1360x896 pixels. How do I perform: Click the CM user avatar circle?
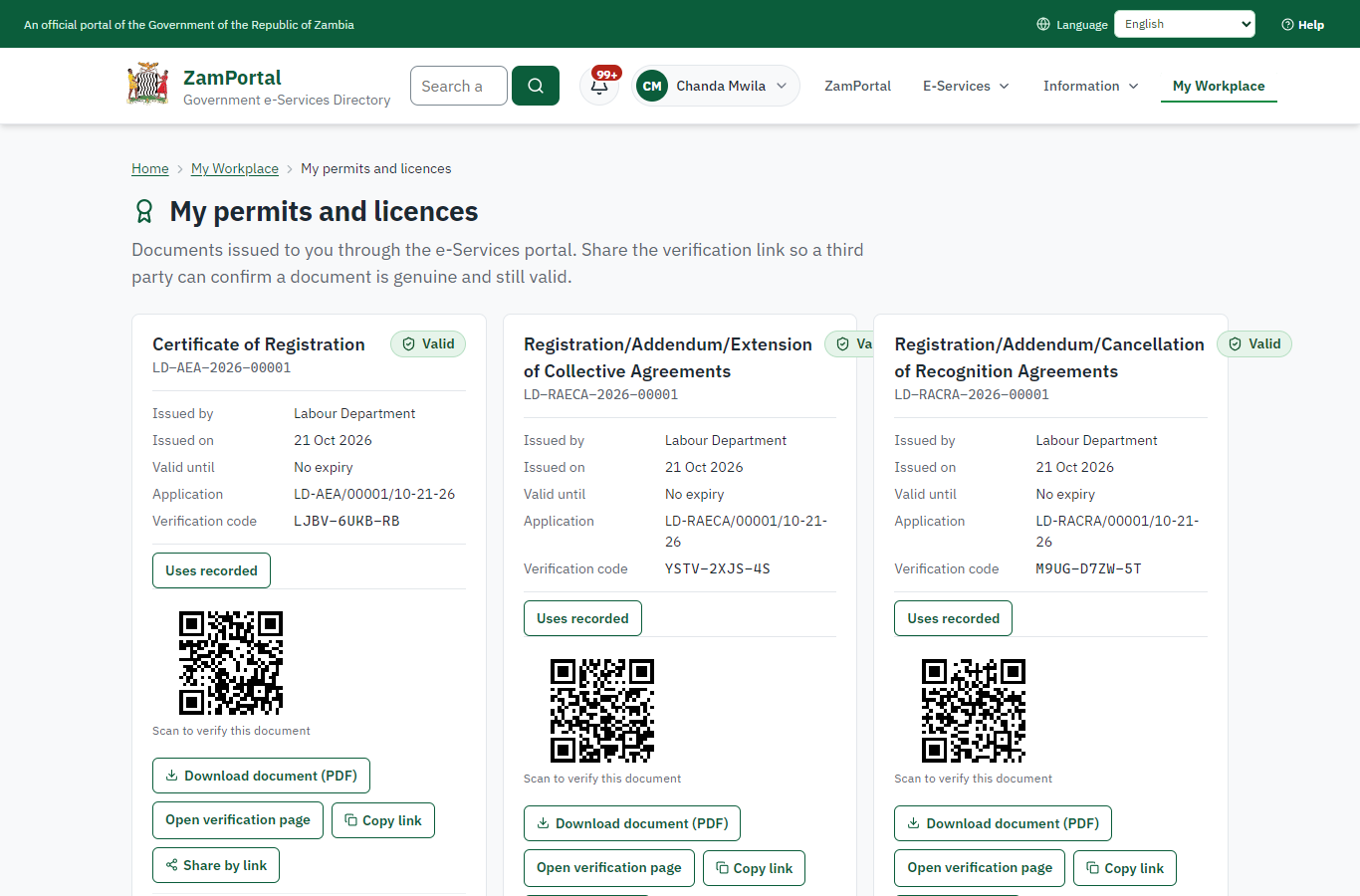point(652,86)
